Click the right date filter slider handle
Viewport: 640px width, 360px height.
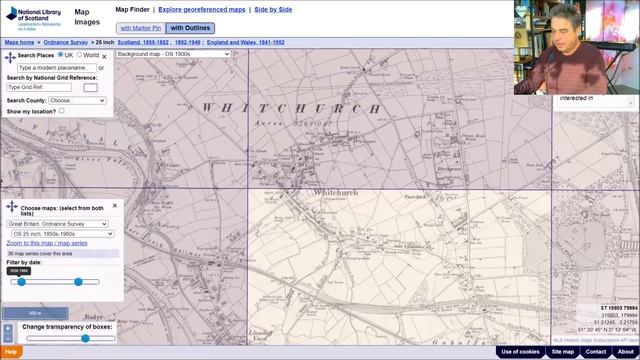78,282
